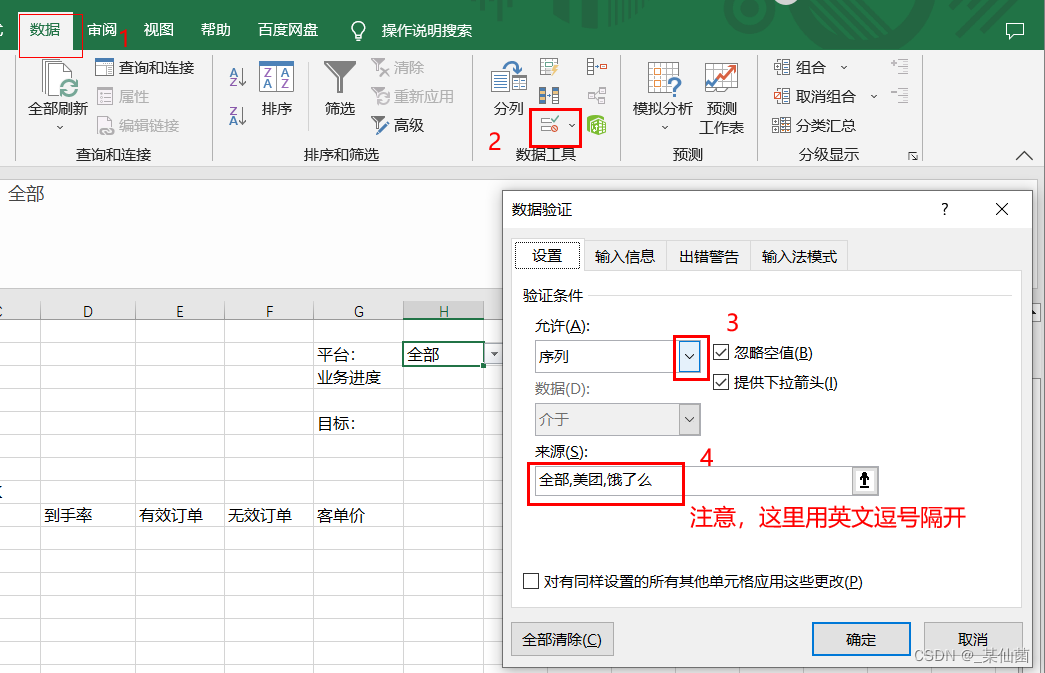
Task: Open the 排序 custom sort dialog
Action: [x=277, y=89]
